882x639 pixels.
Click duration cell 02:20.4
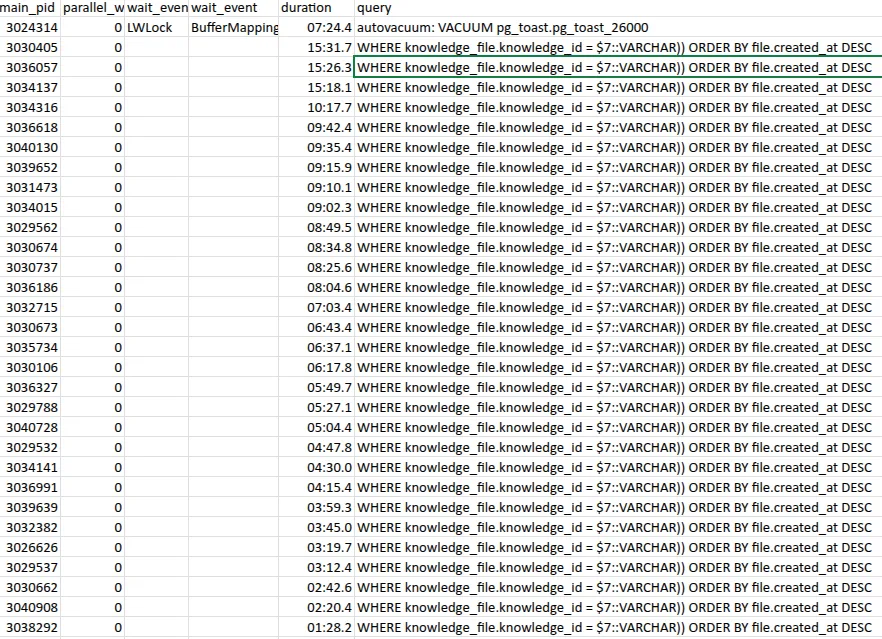316,608
